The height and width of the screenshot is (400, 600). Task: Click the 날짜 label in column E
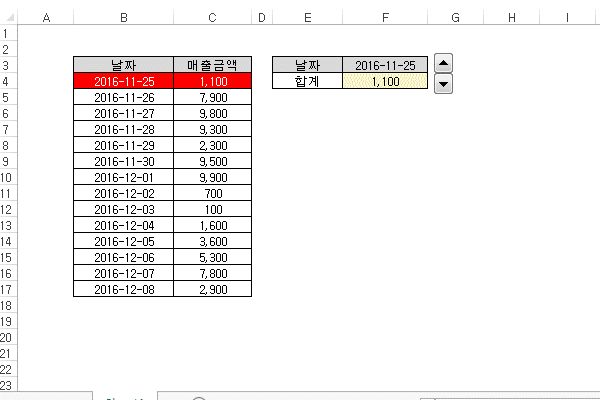[x=307, y=65]
